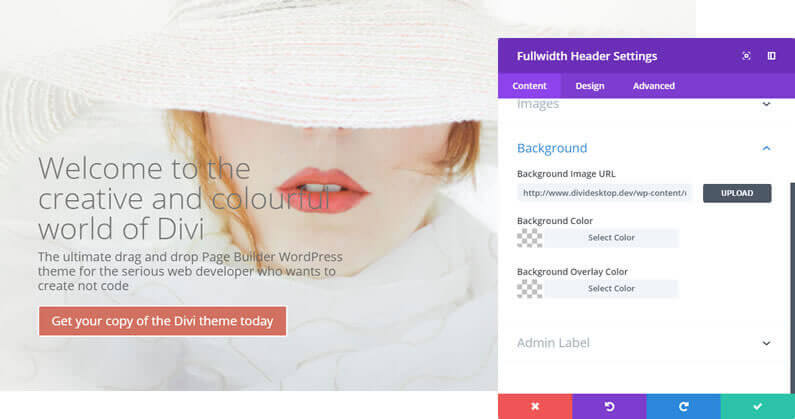Click Get your copy of the Divi theme today
795x419 pixels.
[x=162, y=321]
